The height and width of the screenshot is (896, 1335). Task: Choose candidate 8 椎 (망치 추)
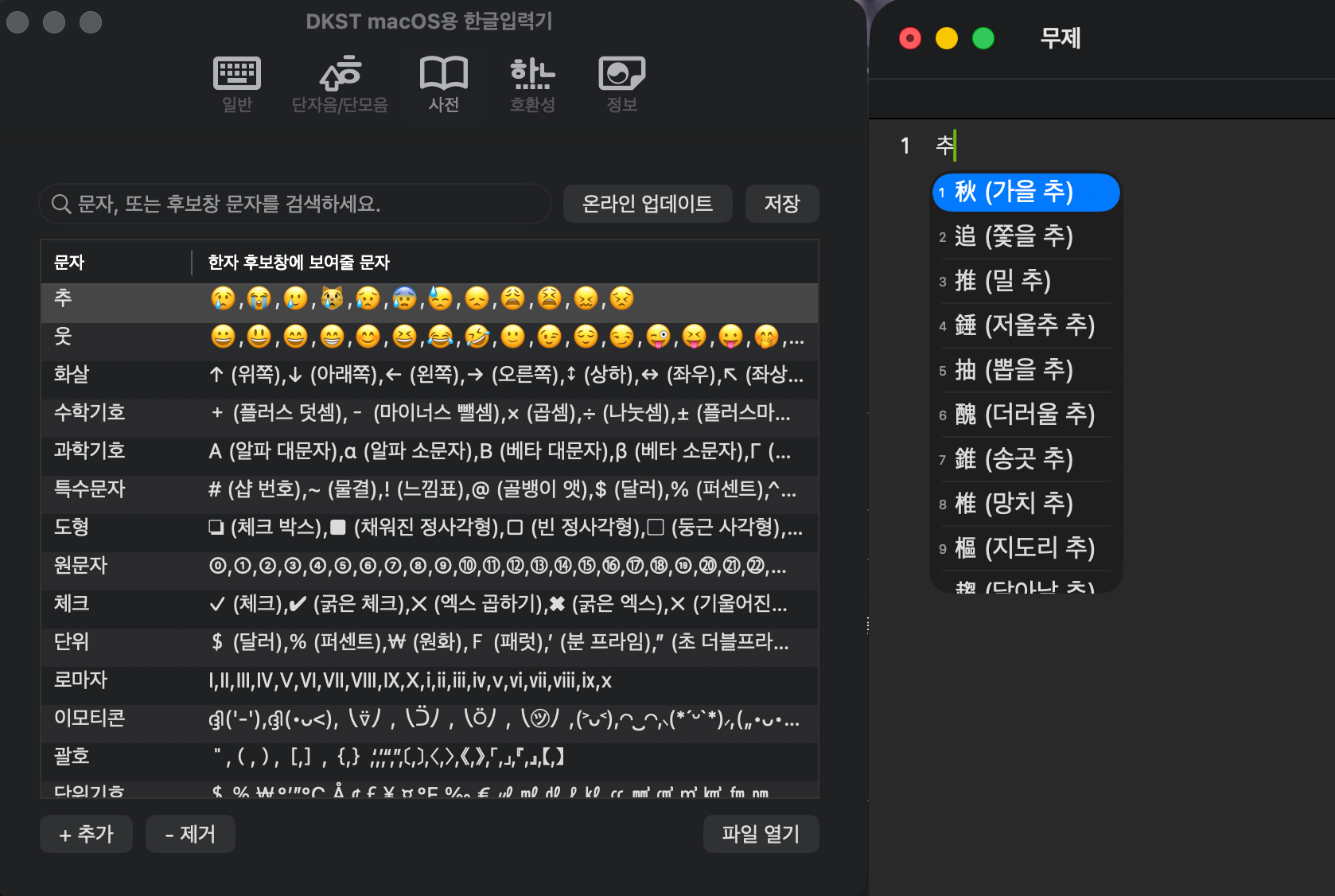click(x=1026, y=504)
